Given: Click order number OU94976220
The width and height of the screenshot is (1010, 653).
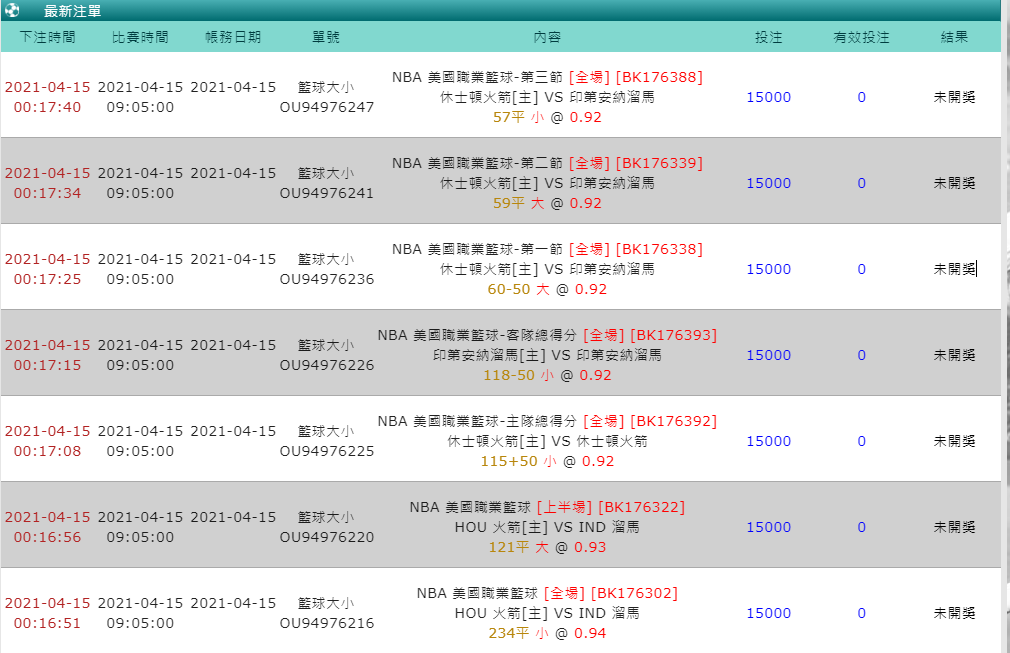Looking at the screenshot, I should pos(327,537).
